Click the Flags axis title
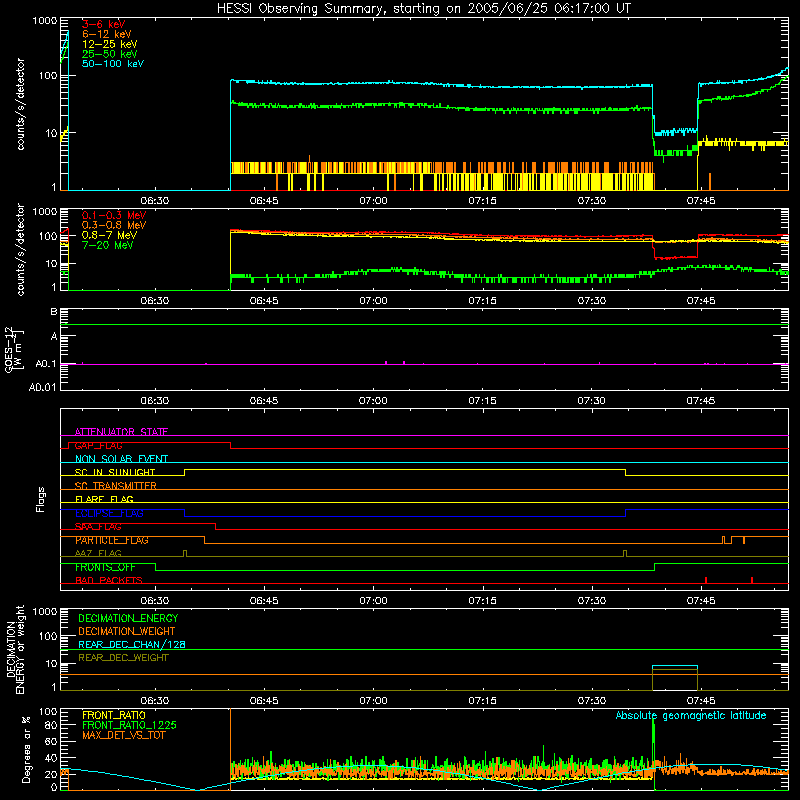This screenshot has height=800, width=800. (x=41, y=499)
